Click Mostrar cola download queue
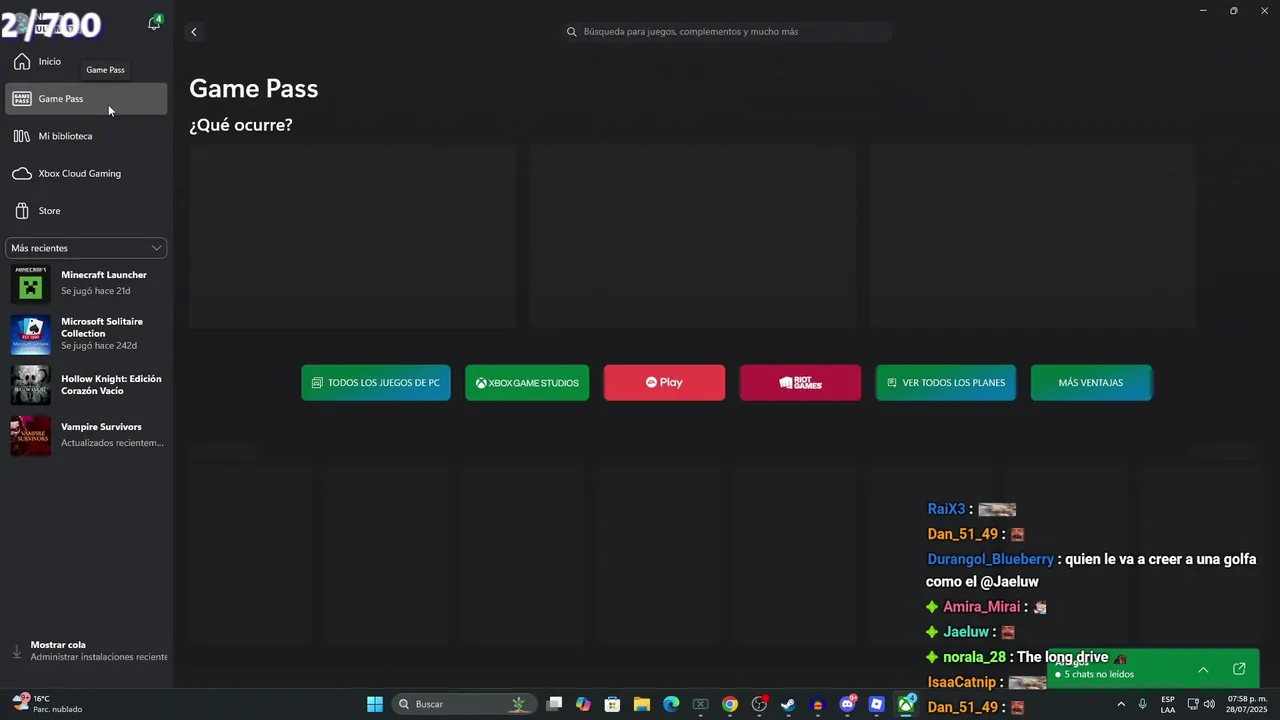The width and height of the screenshot is (1280, 720). tap(88, 651)
